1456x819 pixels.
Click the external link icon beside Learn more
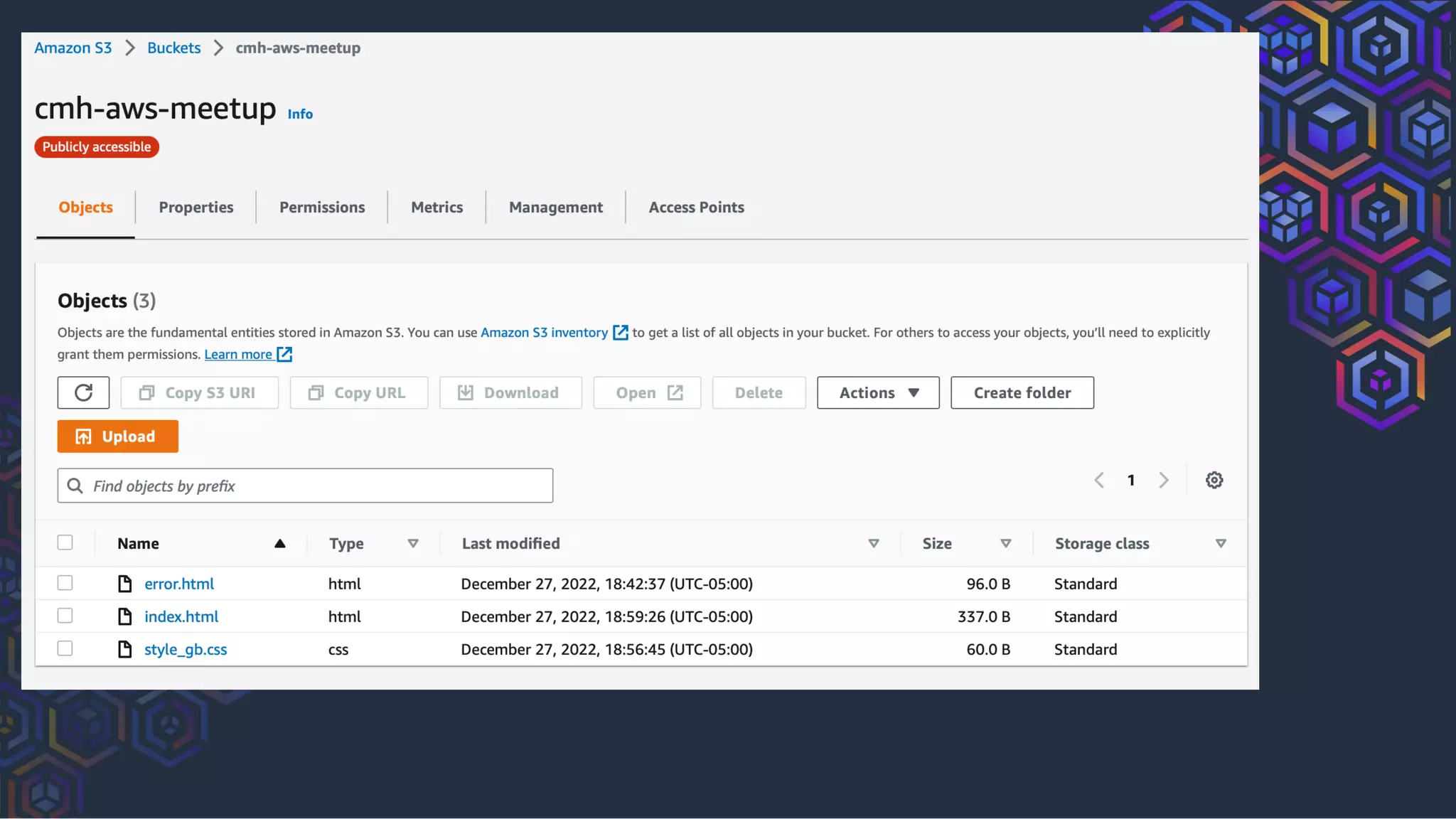pyautogui.click(x=284, y=354)
